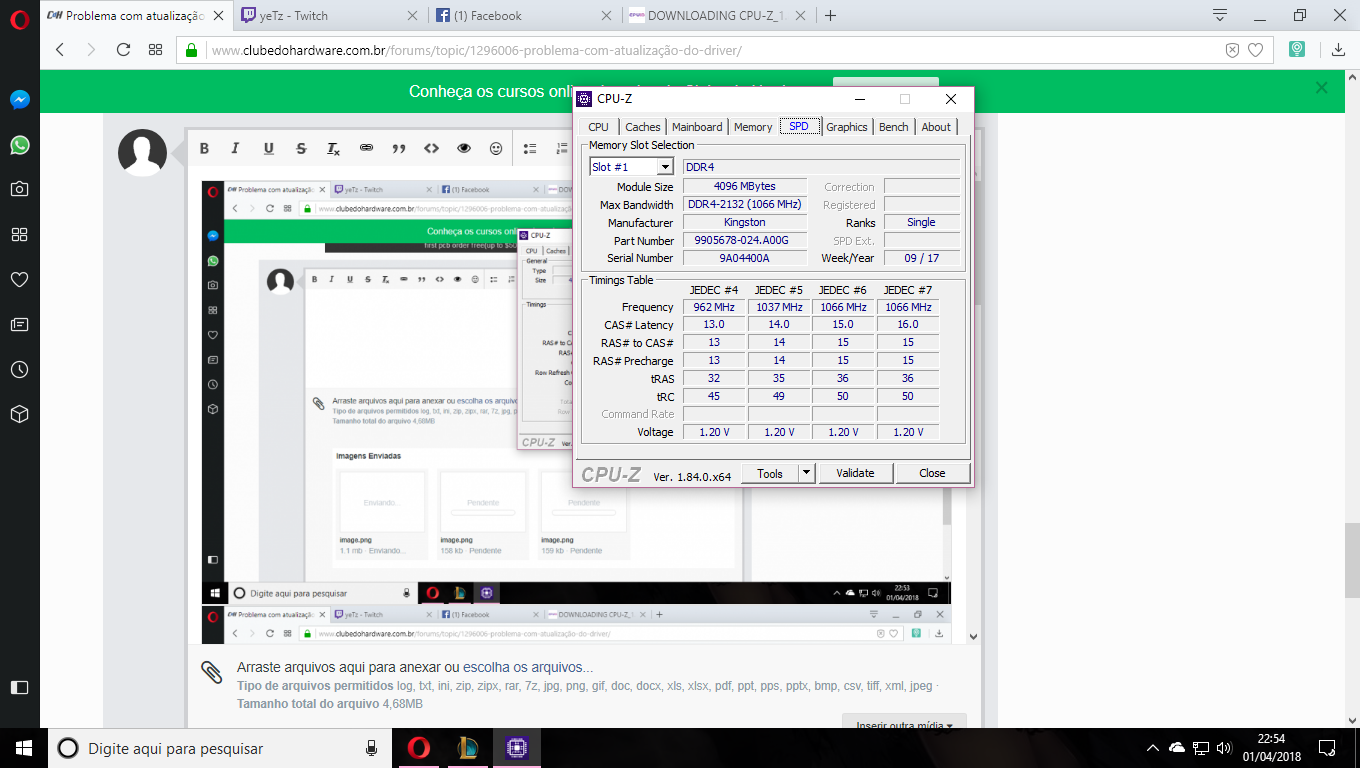Open Extensions cube in sidebar

coord(19,414)
